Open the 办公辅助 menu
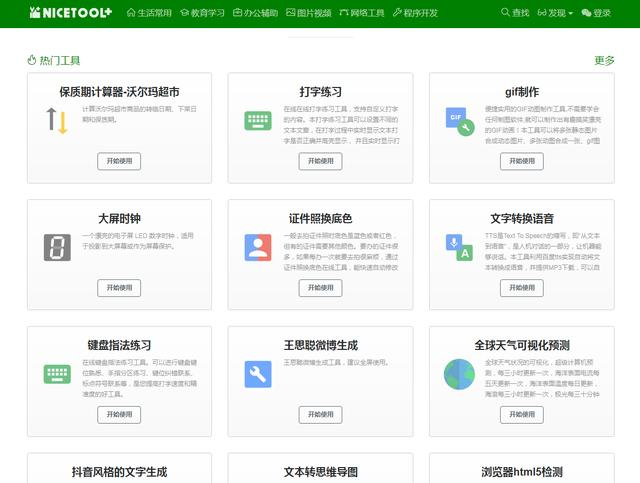The height and width of the screenshot is (483, 640). click(256, 13)
